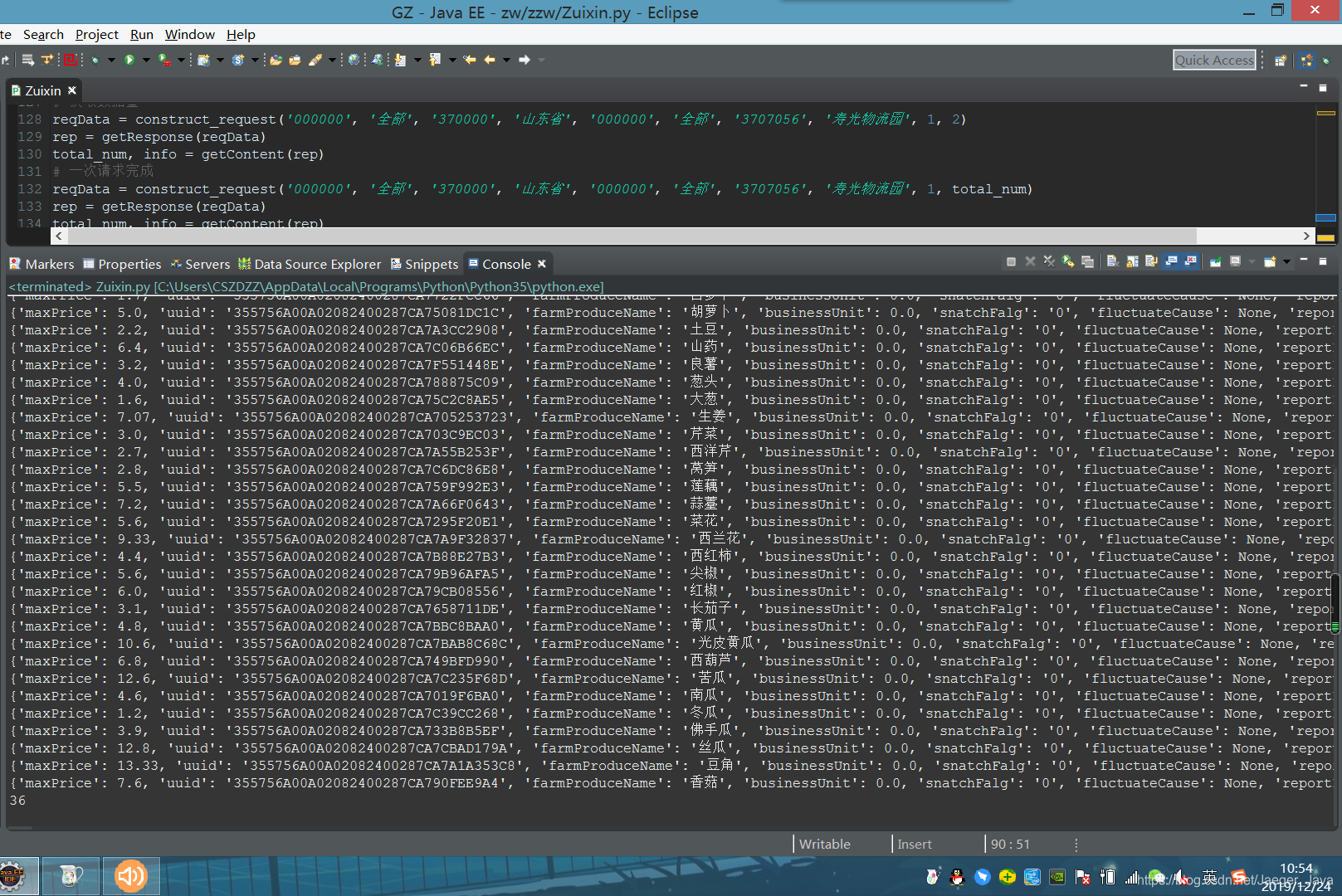Open dropdown next to Next Annotation icon
Screen dimensions: 1342x896
[x=417, y=60]
